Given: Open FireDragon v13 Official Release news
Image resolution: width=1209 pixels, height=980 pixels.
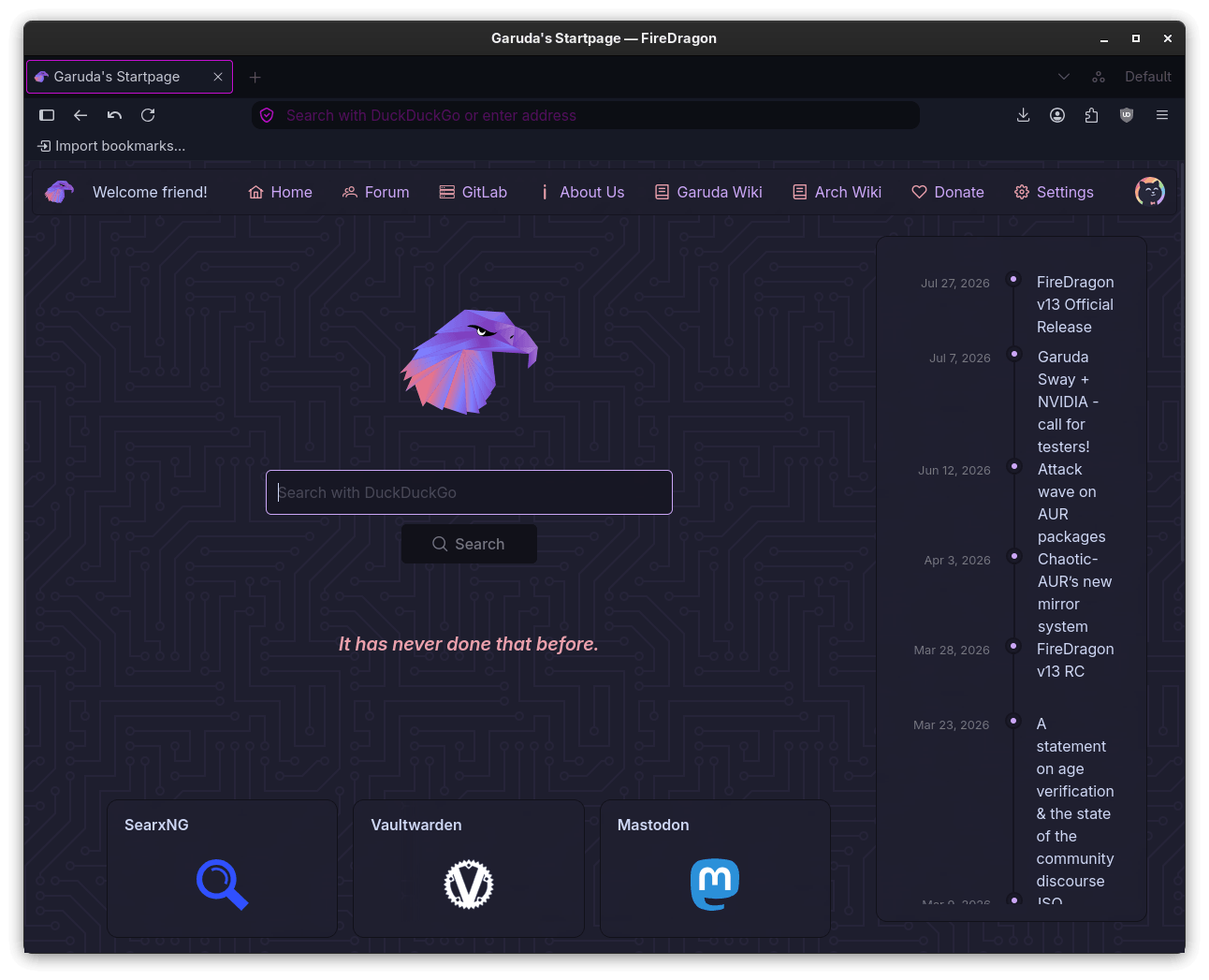Looking at the screenshot, I should click(x=1075, y=304).
